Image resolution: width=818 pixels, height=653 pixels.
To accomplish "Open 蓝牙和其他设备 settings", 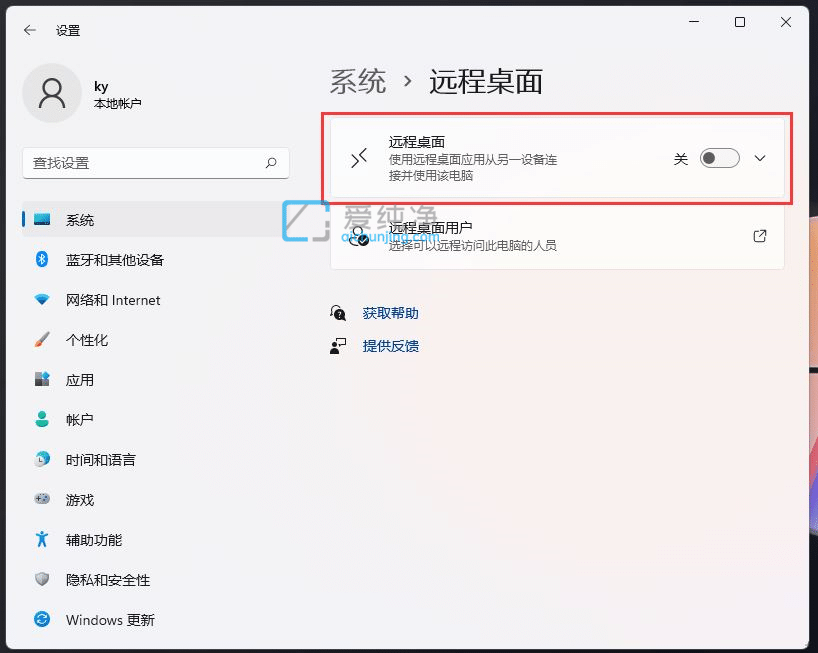I will [x=155, y=260].
